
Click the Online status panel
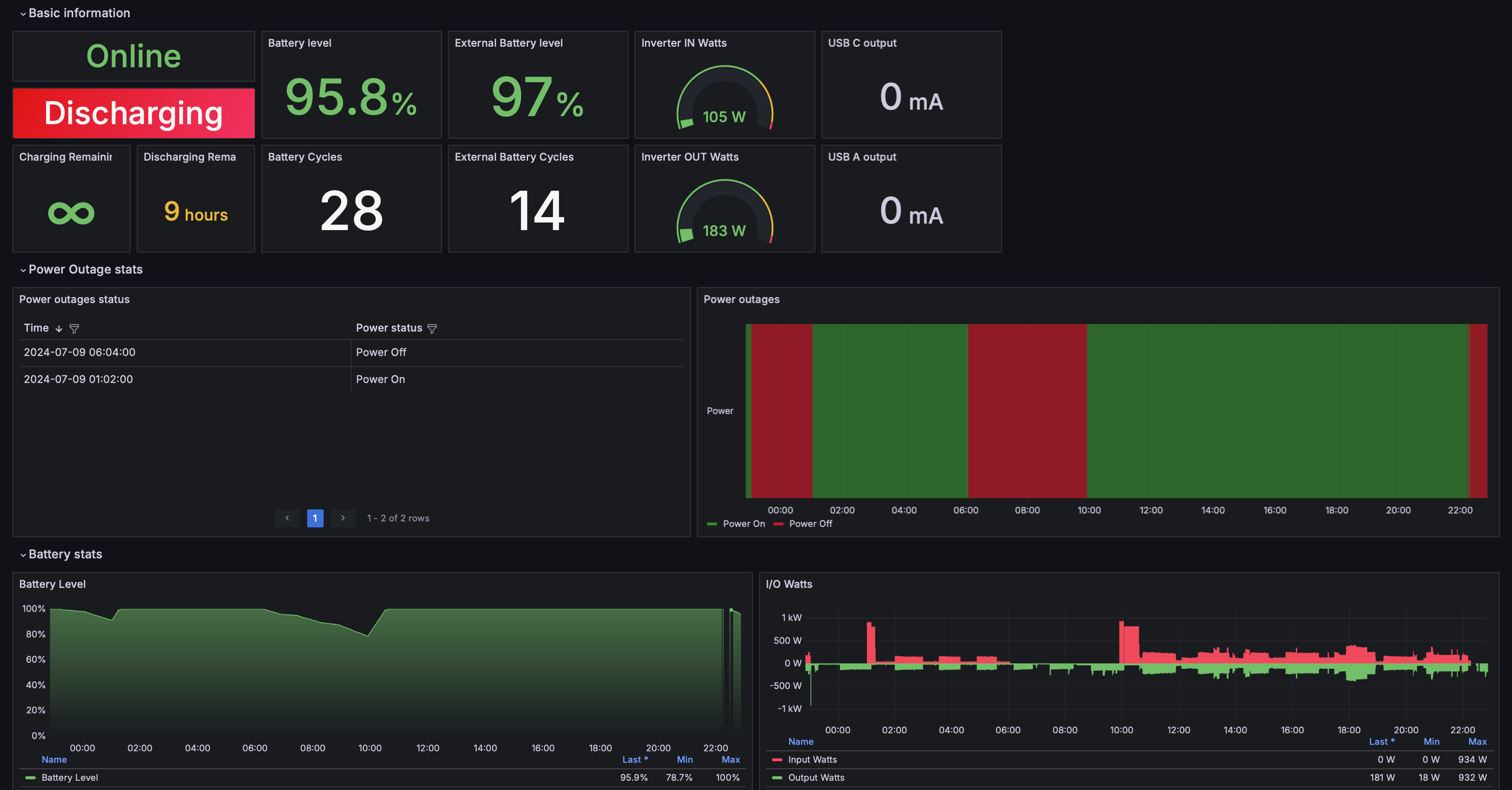point(133,56)
